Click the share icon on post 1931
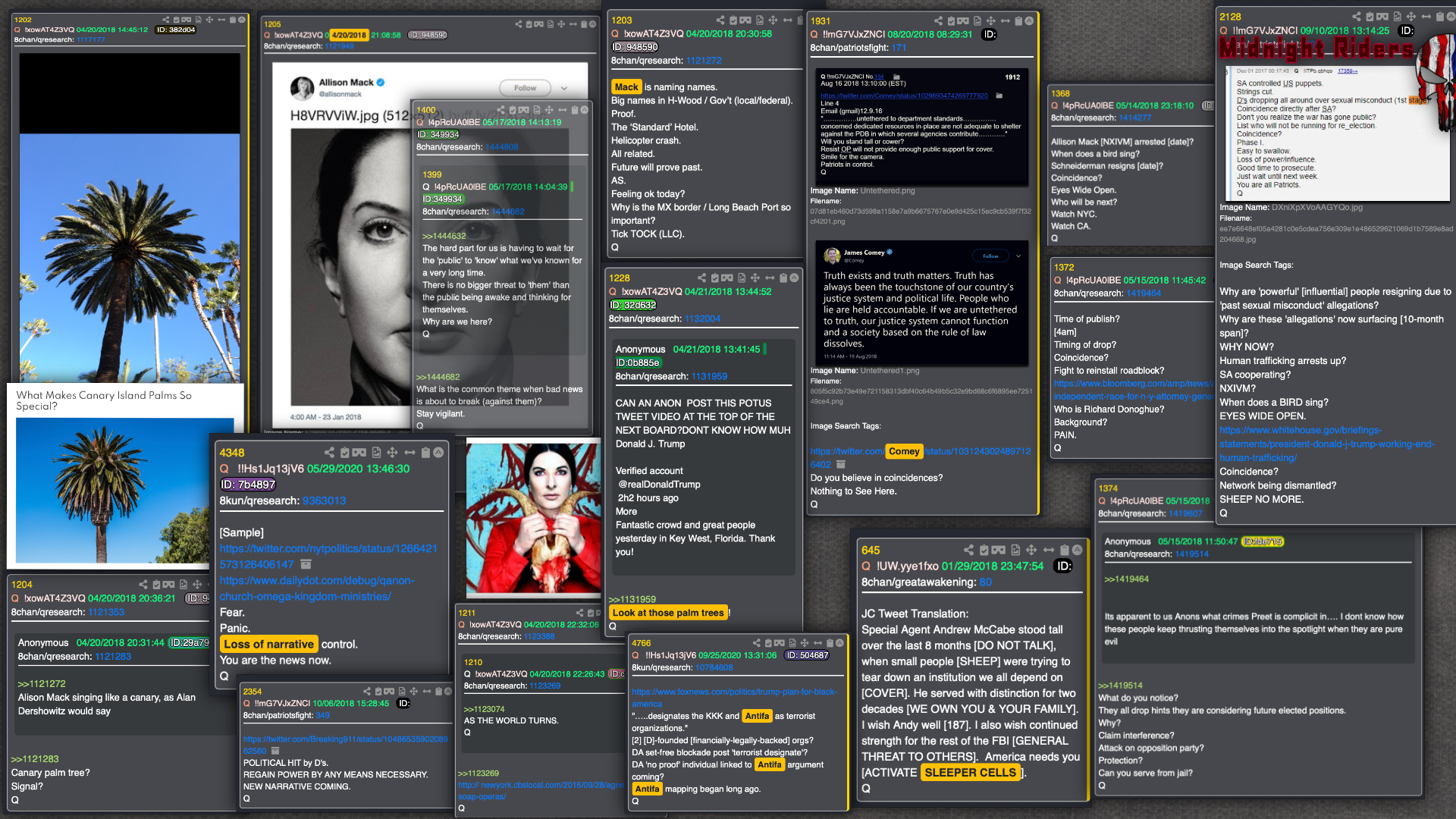The width and height of the screenshot is (1456, 819). [939, 21]
